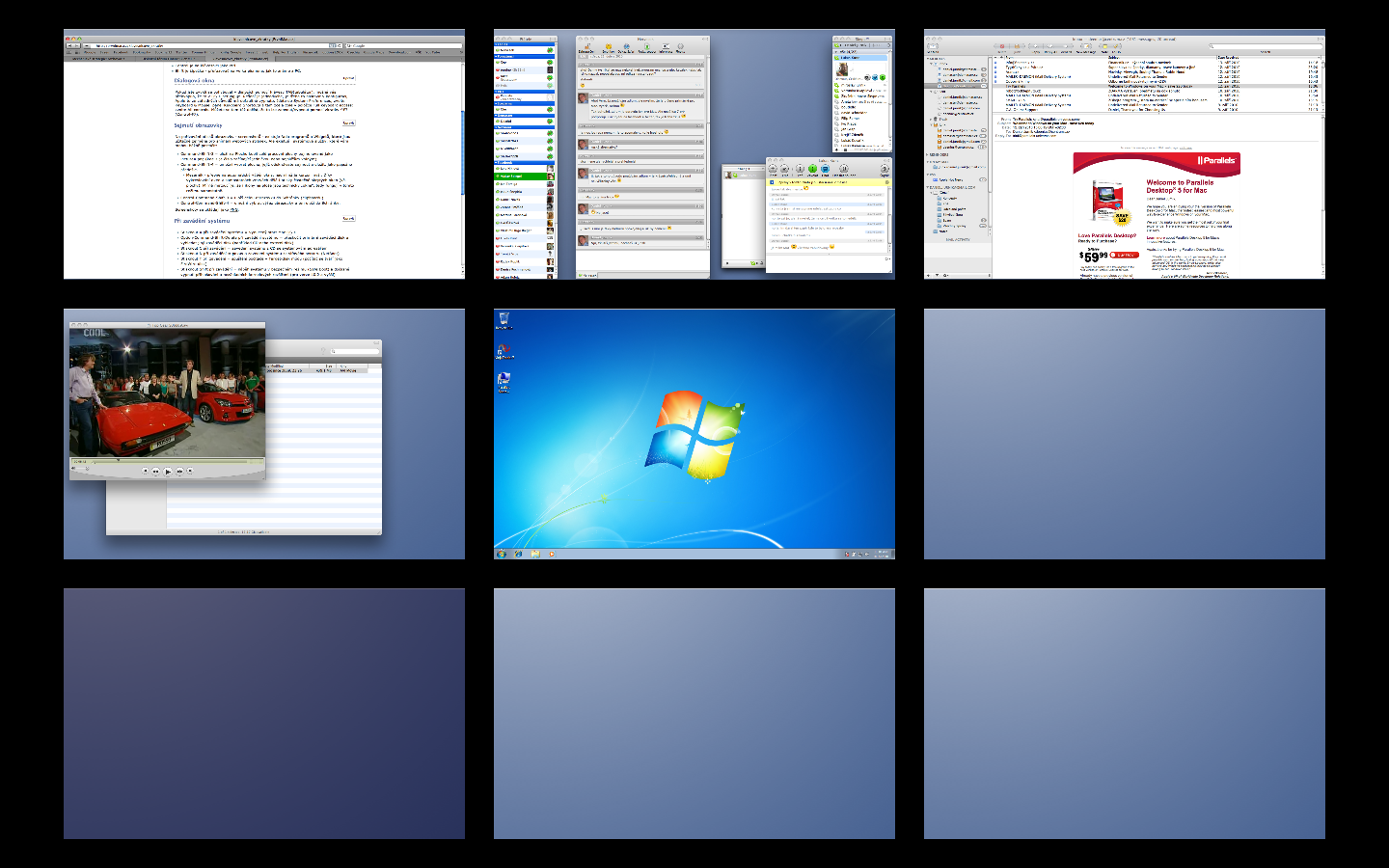Play the video in QuickTime Player

pos(168,472)
